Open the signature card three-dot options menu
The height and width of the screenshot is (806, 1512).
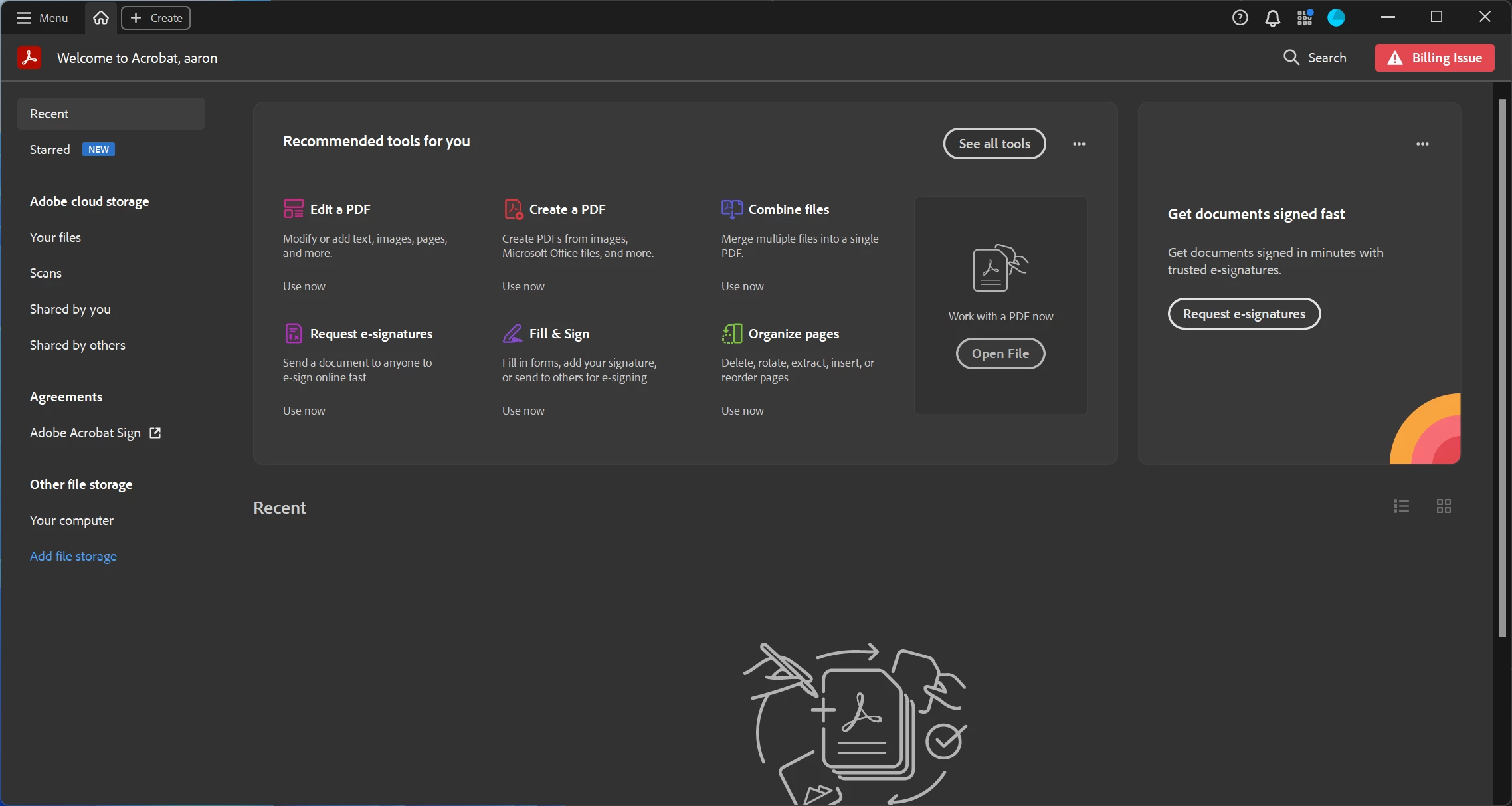point(1422,144)
